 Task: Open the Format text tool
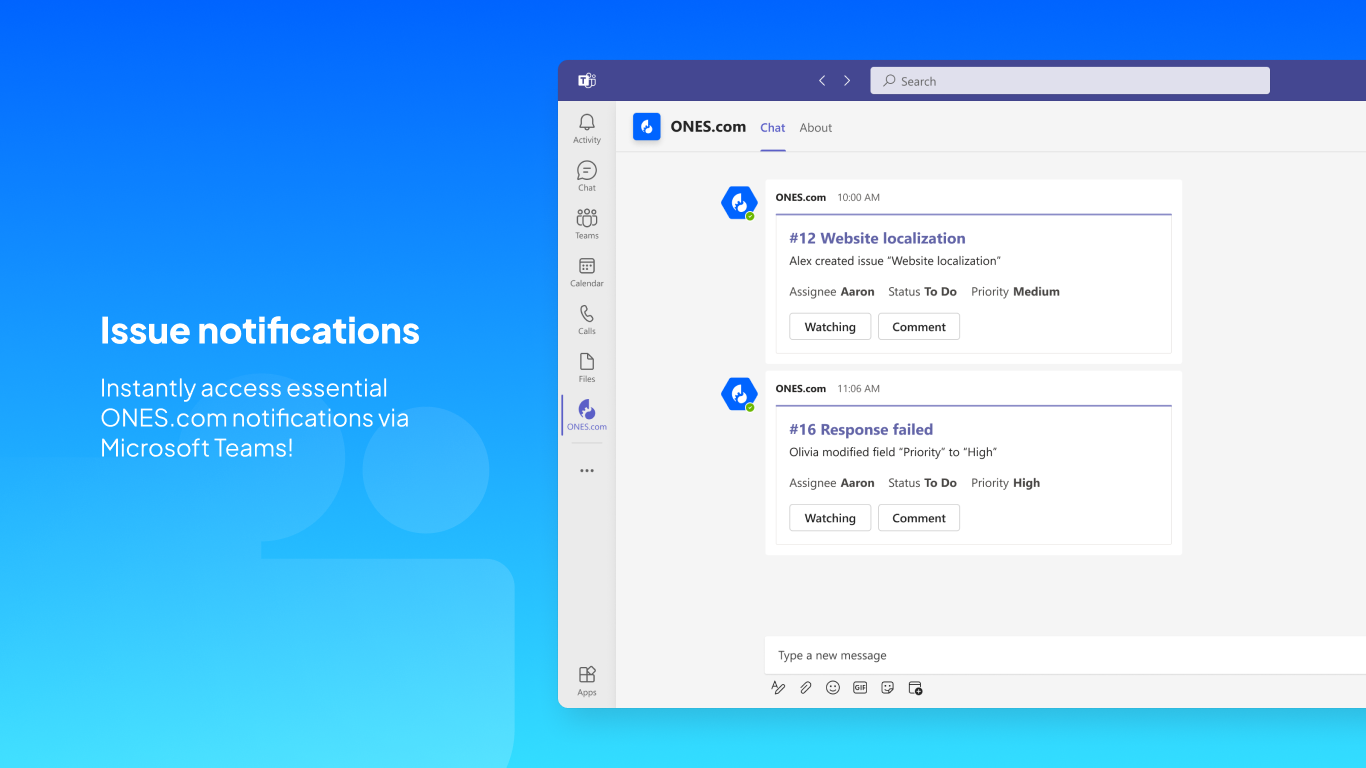click(x=778, y=688)
